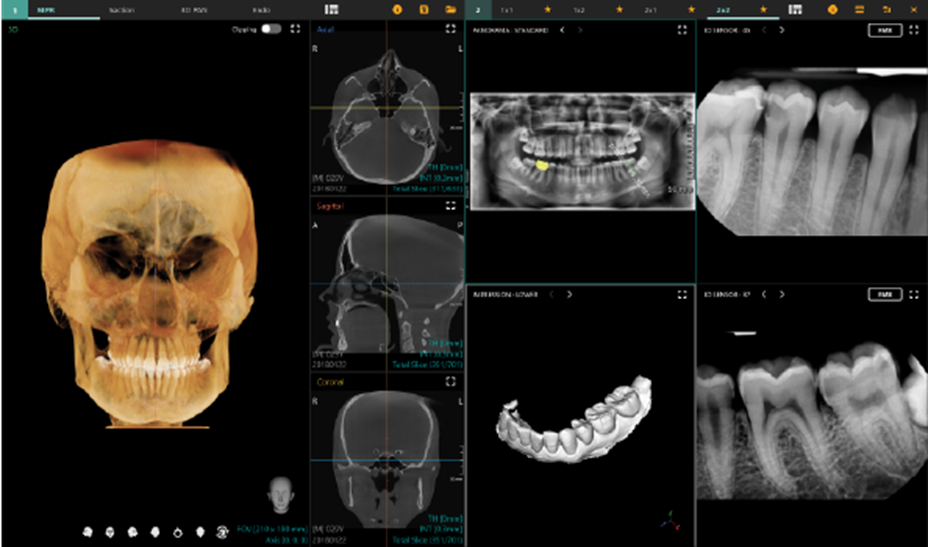Viewport: 928px width, 547px height.
Task: Select the 2x2 layout tab
Action: pos(723,9)
